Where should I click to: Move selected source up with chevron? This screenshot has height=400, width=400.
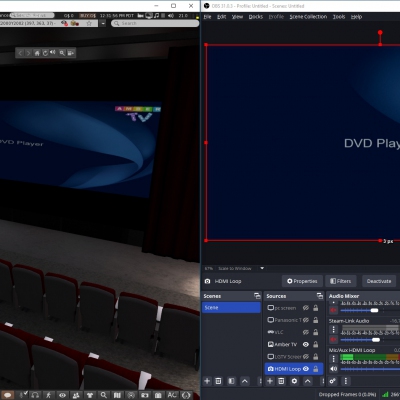tap(307, 381)
